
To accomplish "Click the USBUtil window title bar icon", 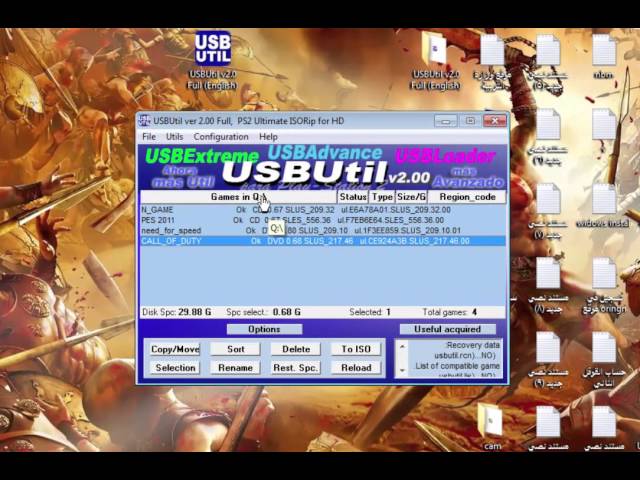I will click(x=144, y=121).
